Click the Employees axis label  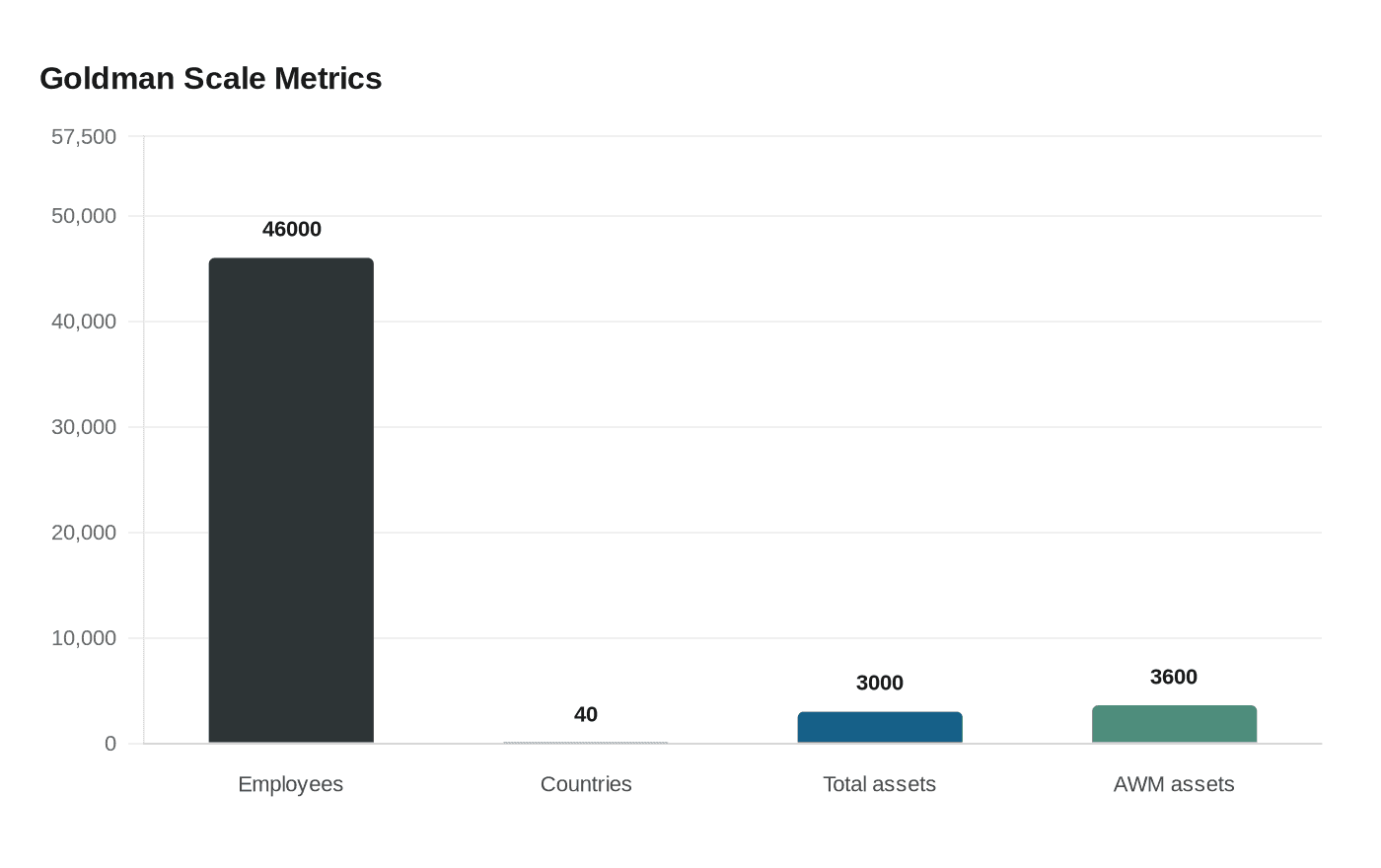[x=290, y=783]
